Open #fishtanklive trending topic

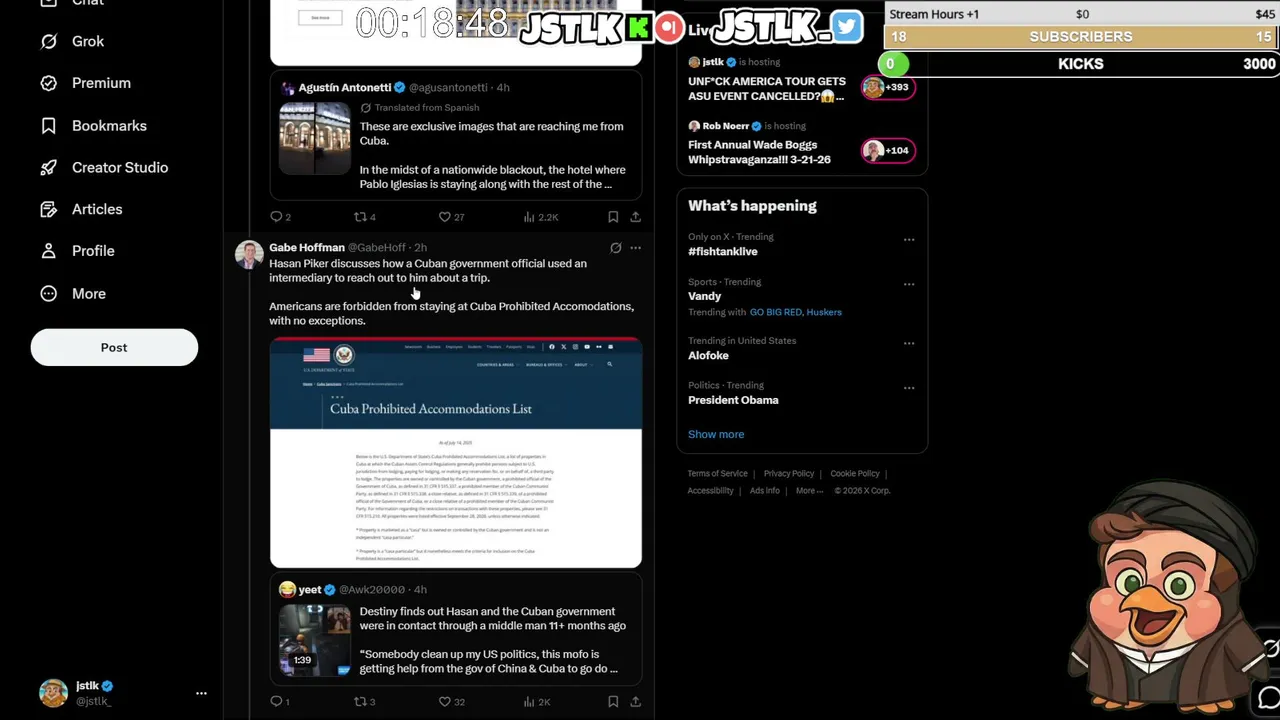click(723, 252)
